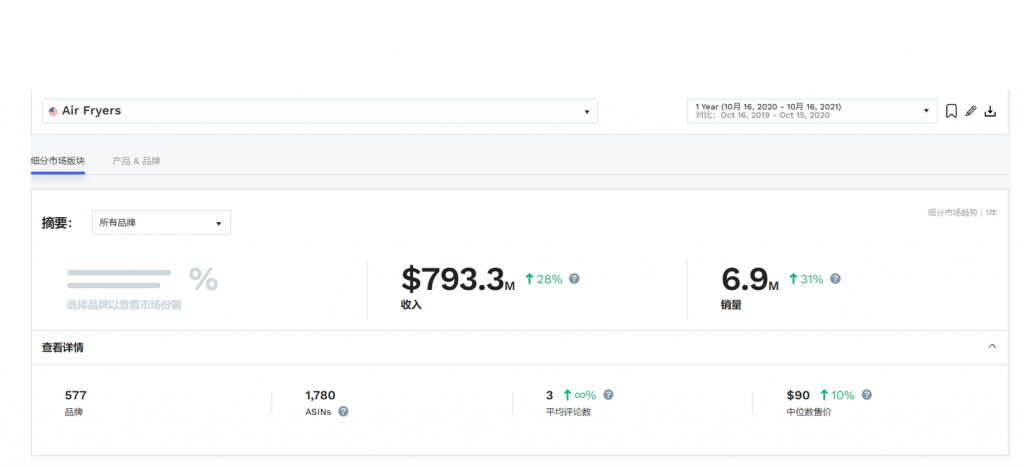Click the US flag icon in Air Fryers selector
The width and height of the screenshot is (1024, 467).
[53, 111]
